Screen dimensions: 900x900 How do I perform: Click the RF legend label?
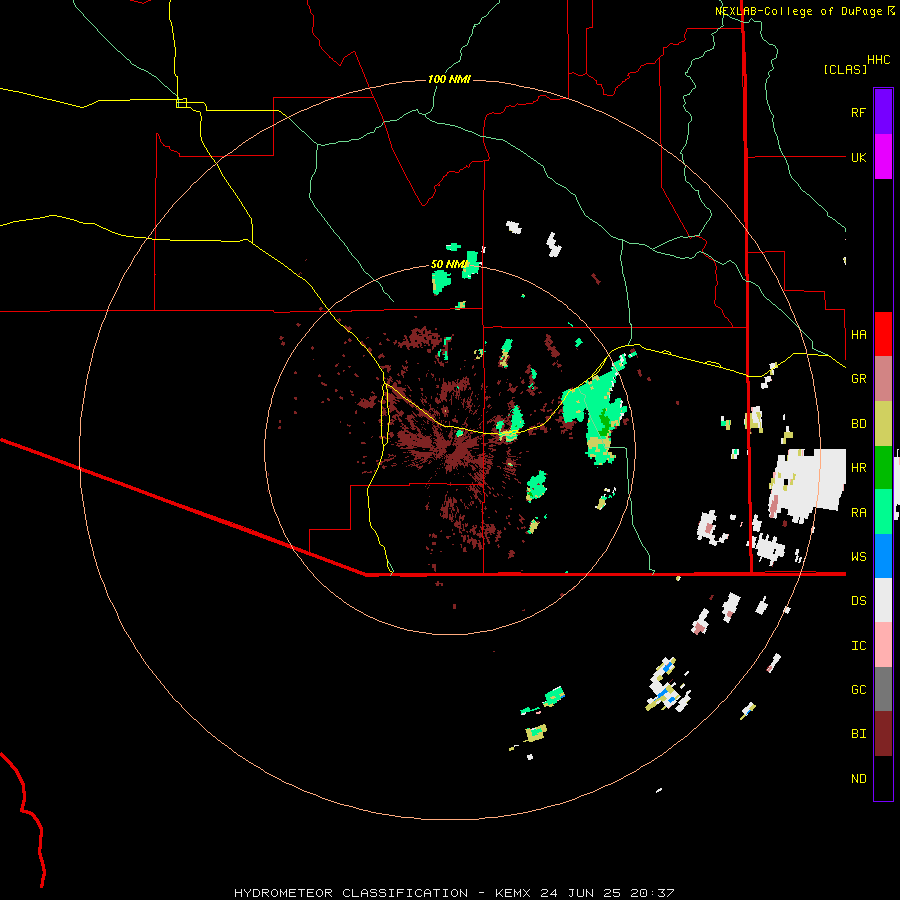point(858,112)
